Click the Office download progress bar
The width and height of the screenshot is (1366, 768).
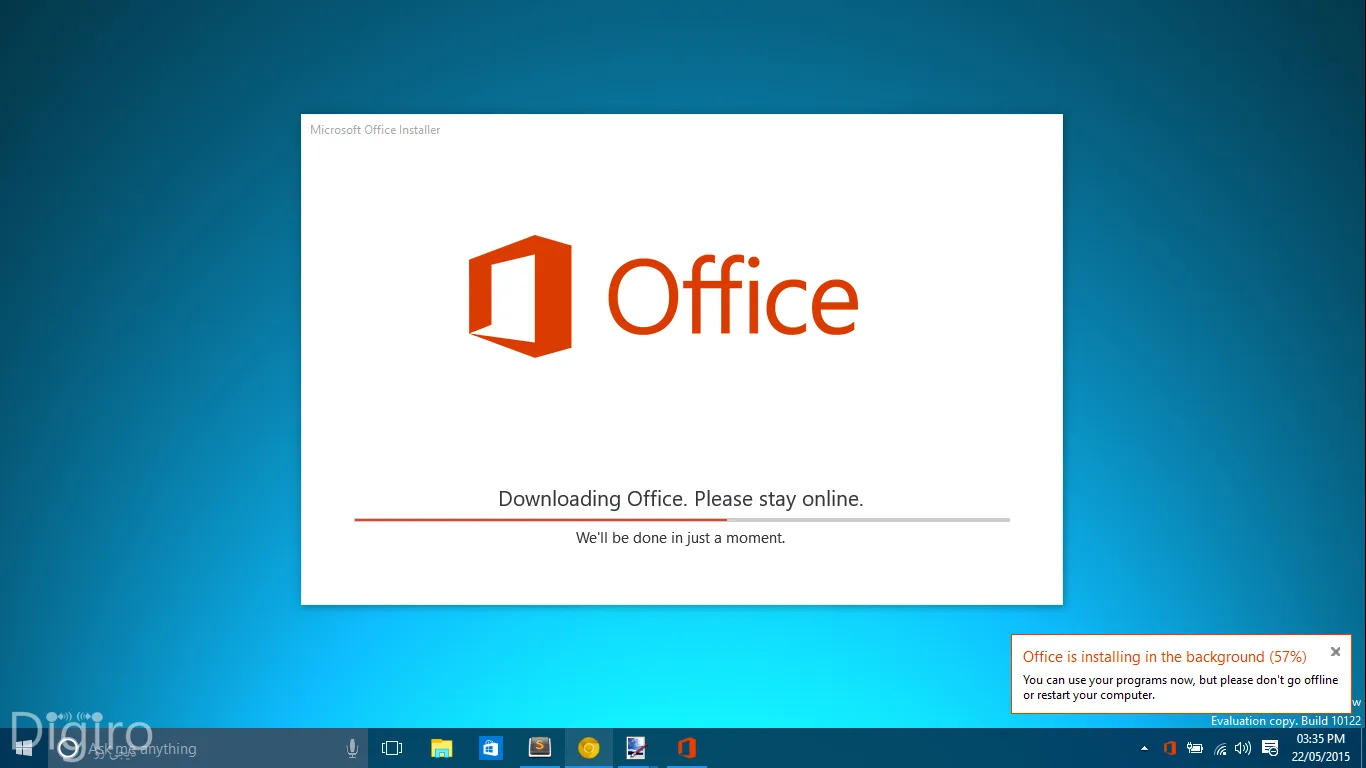click(x=682, y=520)
